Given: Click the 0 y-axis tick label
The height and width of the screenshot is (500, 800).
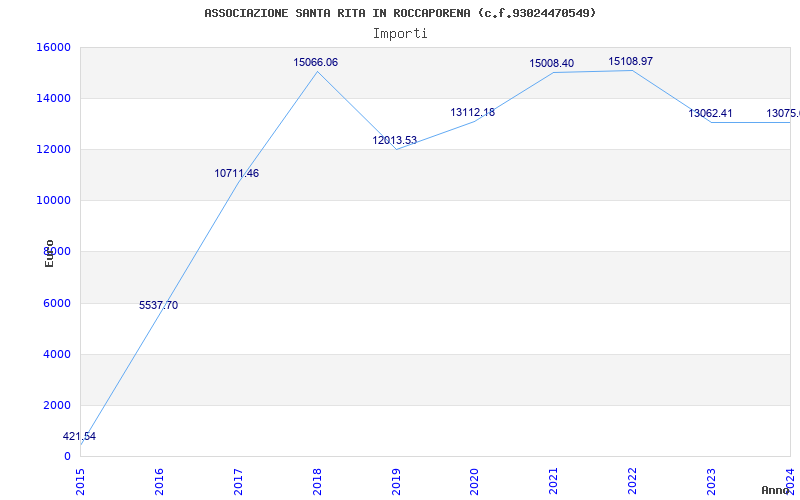Looking at the screenshot, I should tap(67, 457).
